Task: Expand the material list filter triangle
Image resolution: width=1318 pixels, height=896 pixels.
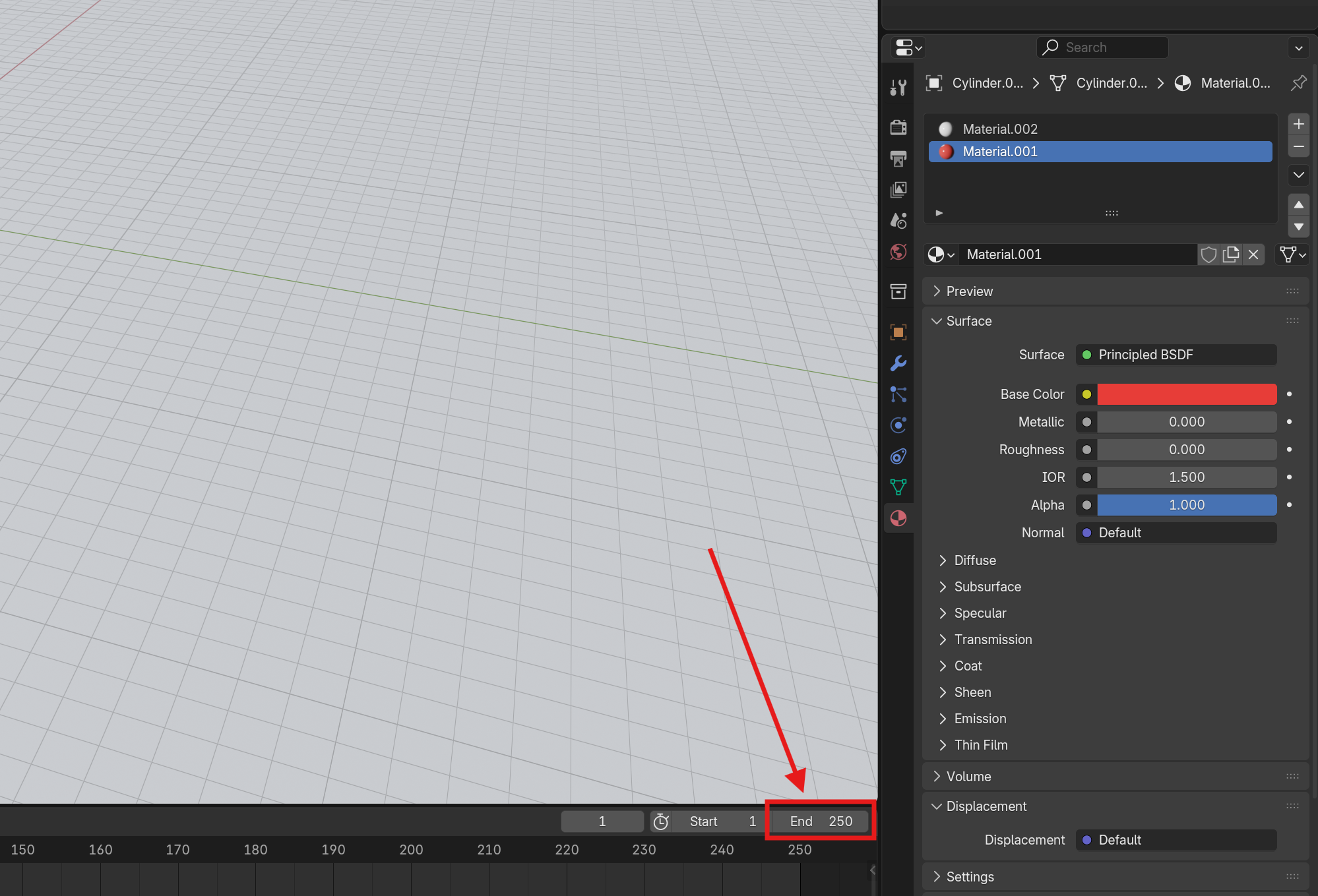Action: click(939, 213)
